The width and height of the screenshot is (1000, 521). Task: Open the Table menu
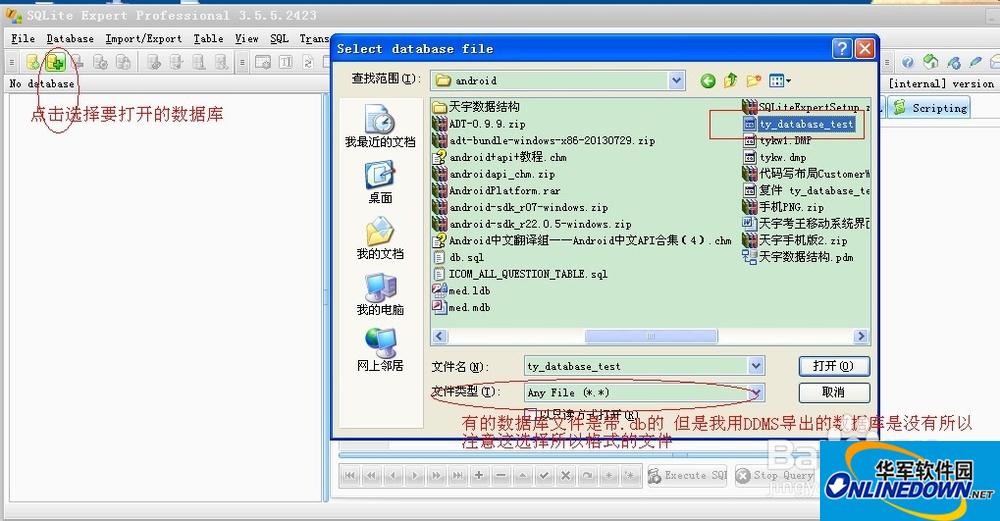click(209, 39)
